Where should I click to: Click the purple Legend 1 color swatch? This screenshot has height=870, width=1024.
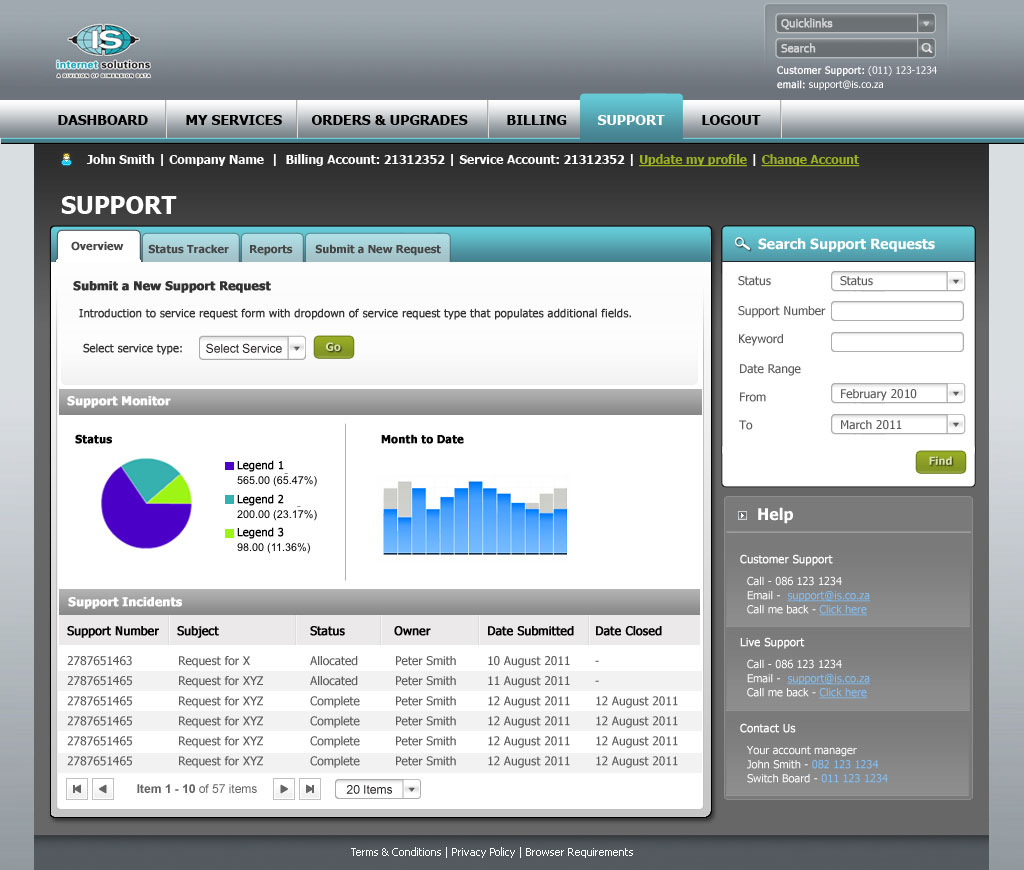(229, 466)
